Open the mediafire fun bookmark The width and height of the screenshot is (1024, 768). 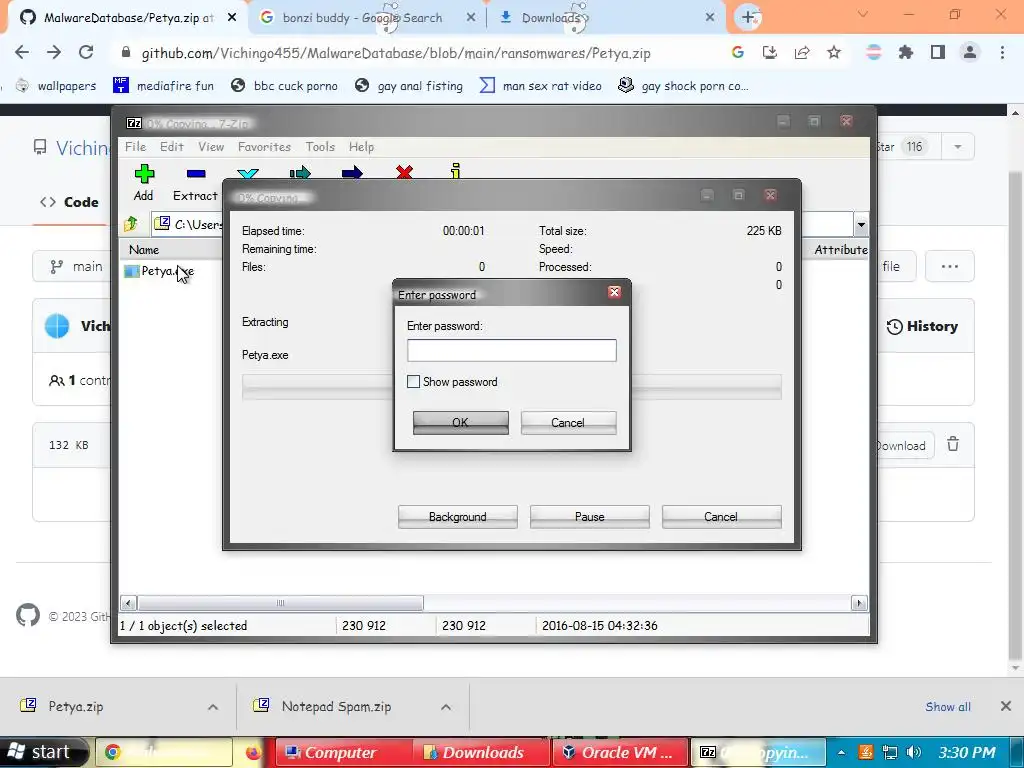tap(163, 86)
